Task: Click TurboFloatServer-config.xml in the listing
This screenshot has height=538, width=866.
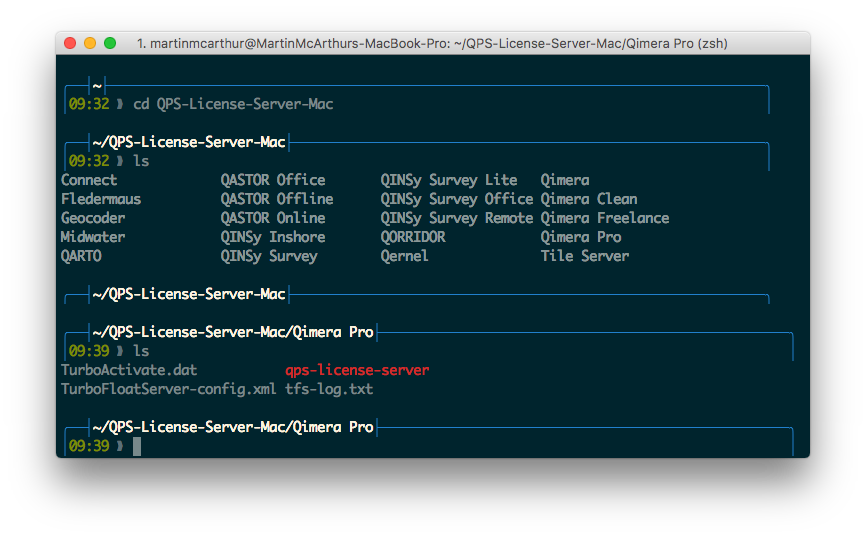Action: (168, 389)
